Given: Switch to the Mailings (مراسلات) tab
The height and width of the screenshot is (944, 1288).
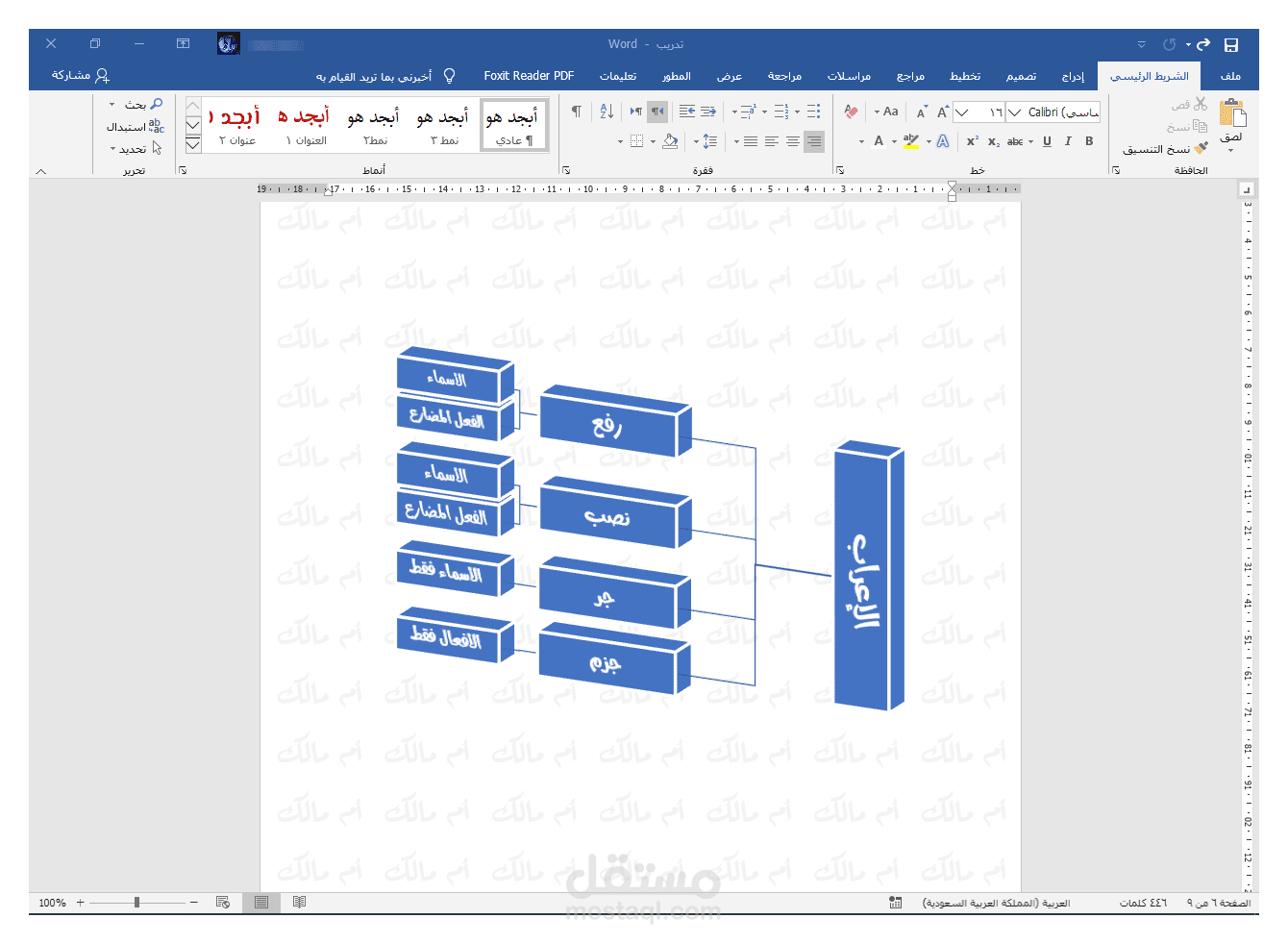Looking at the screenshot, I should coord(849,76).
